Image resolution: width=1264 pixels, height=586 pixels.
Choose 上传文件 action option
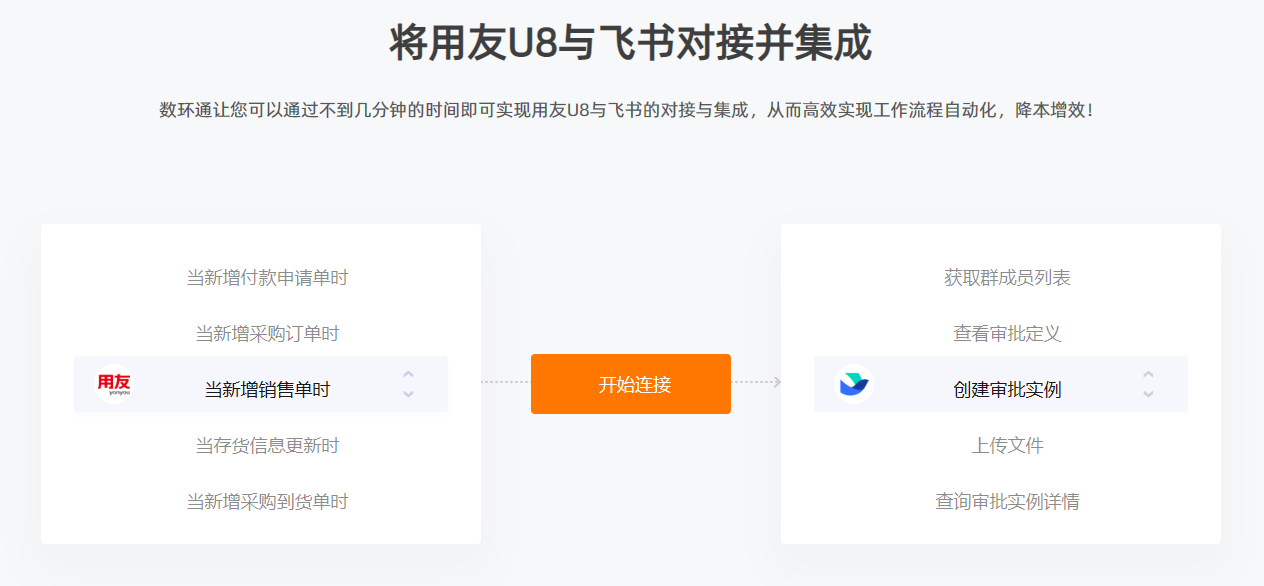1007,446
